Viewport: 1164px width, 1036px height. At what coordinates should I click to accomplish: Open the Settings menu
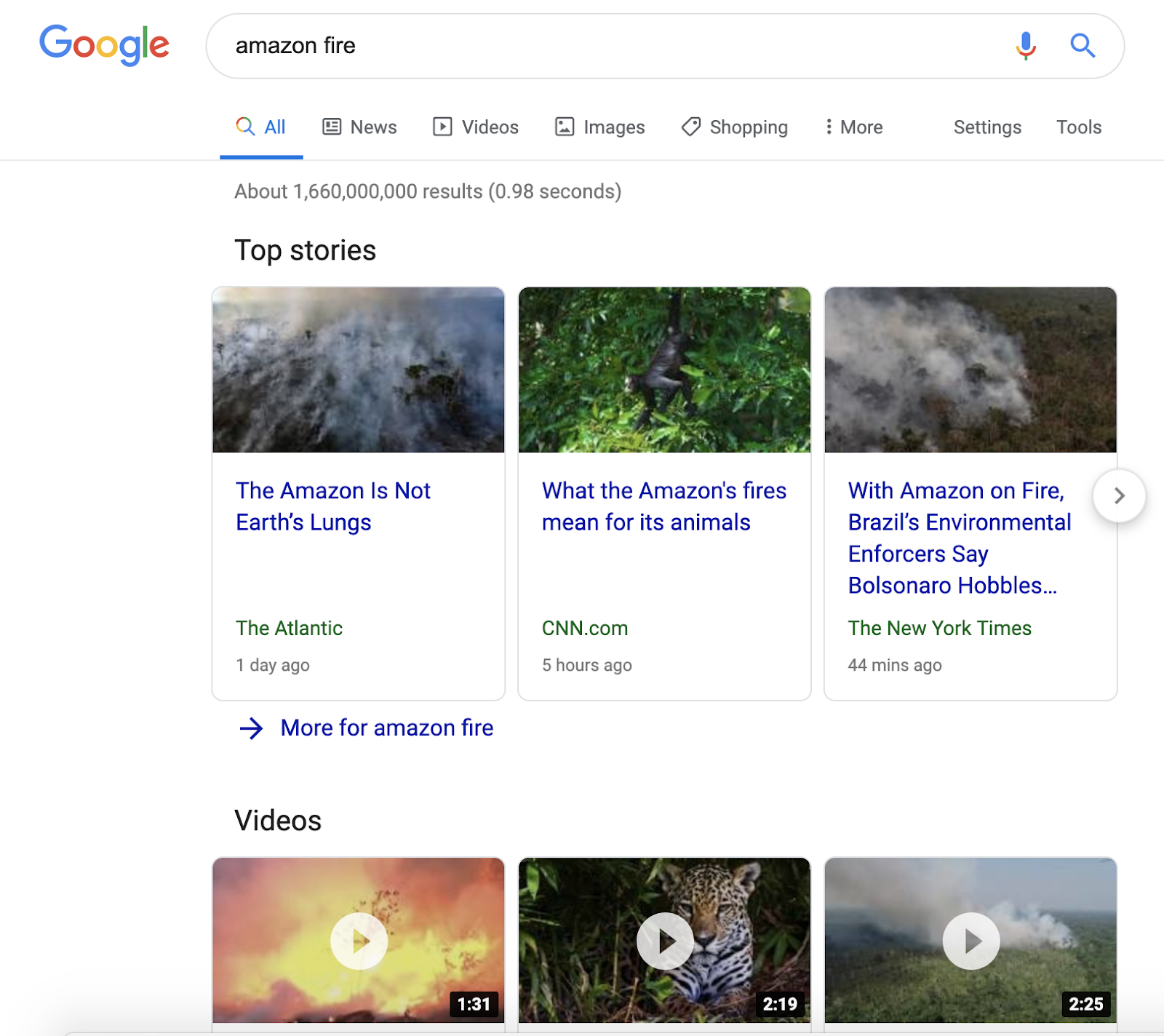[987, 127]
